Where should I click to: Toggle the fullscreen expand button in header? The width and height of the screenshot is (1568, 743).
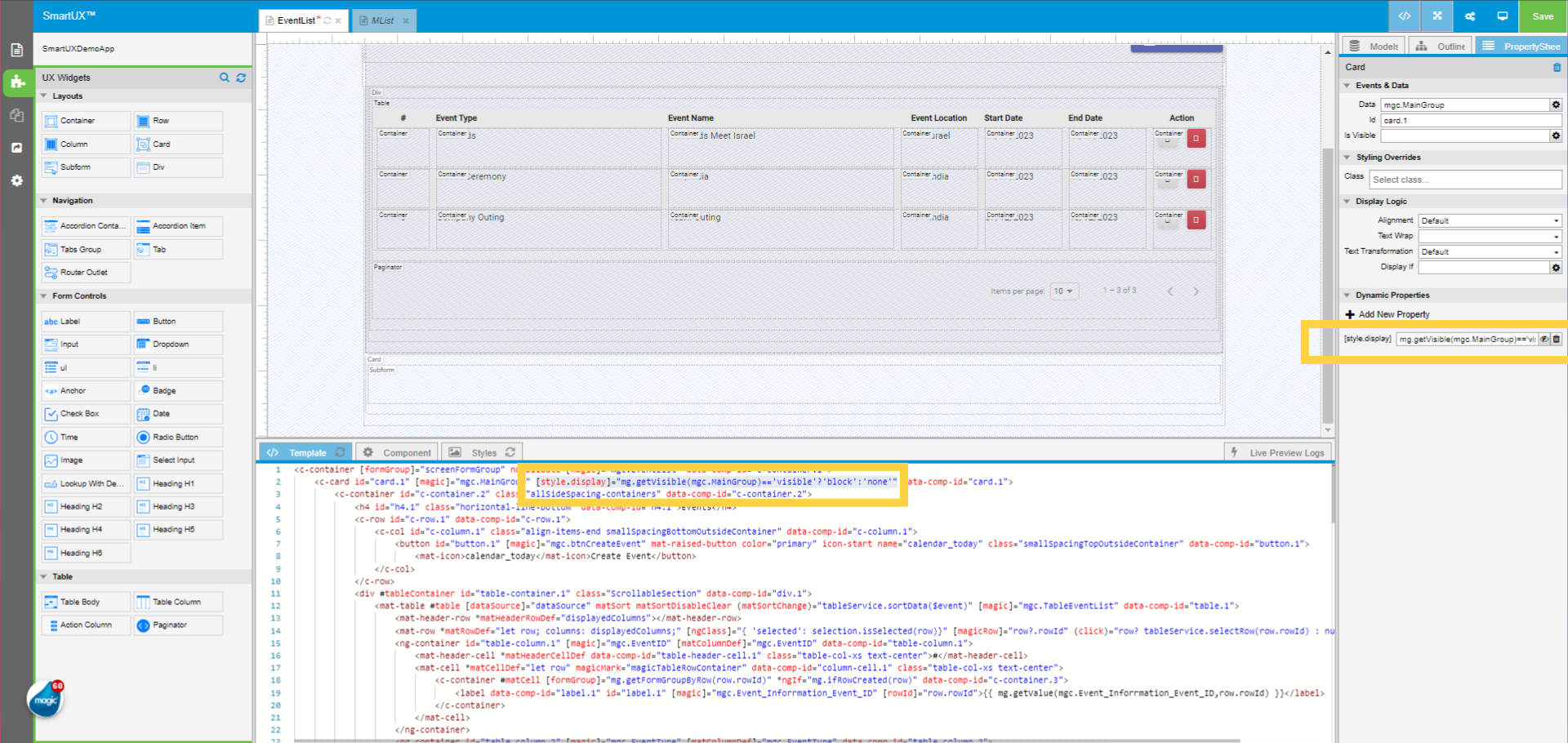tap(1437, 16)
